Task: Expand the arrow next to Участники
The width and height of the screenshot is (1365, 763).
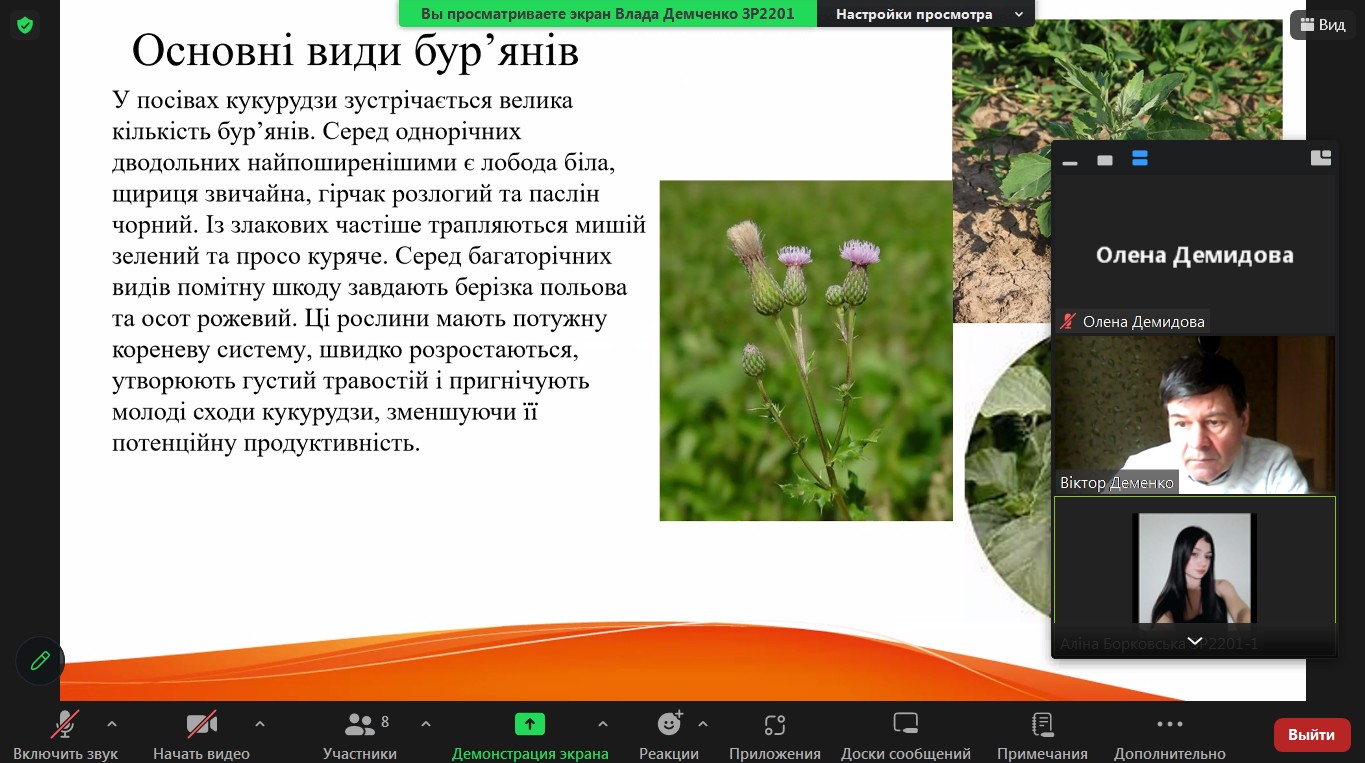Action: pos(426,724)
